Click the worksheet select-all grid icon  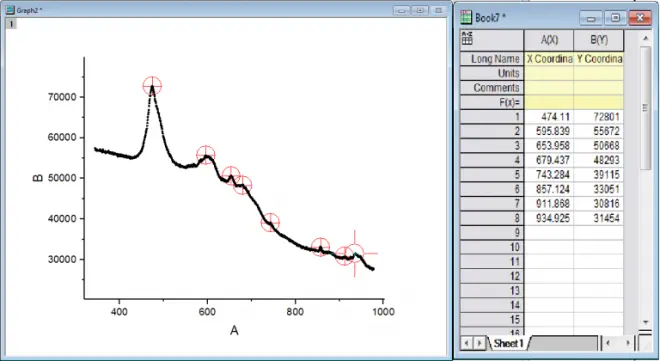coord(467,38)
